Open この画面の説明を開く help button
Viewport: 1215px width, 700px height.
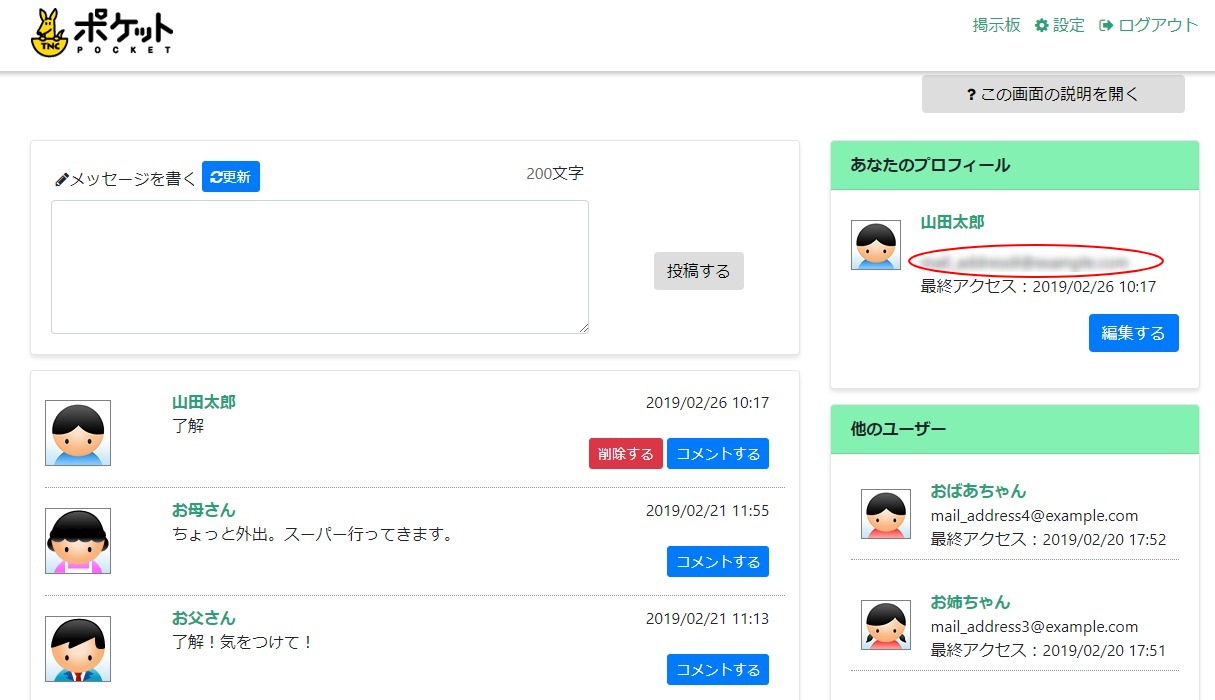[1053, 94]
